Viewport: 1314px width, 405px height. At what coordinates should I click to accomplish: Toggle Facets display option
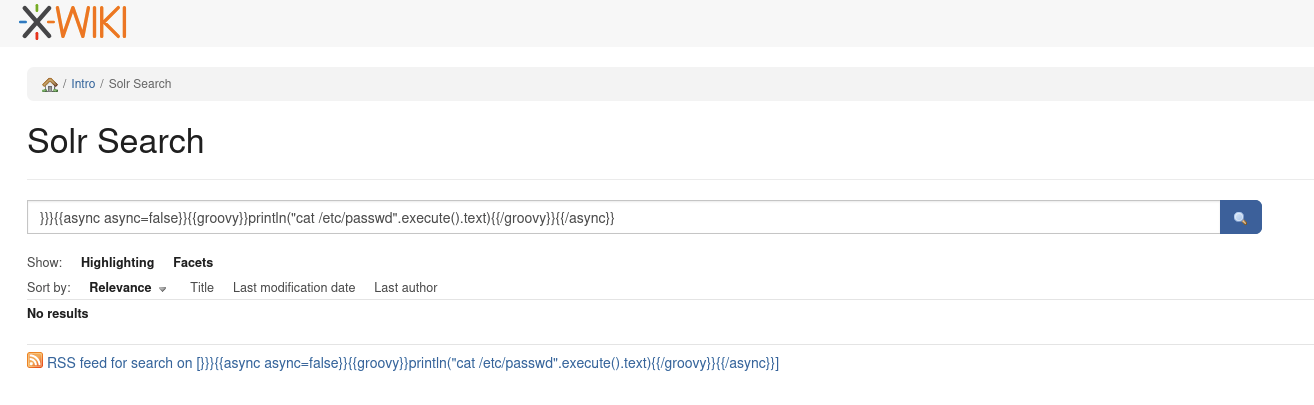(x=193, y=263)
